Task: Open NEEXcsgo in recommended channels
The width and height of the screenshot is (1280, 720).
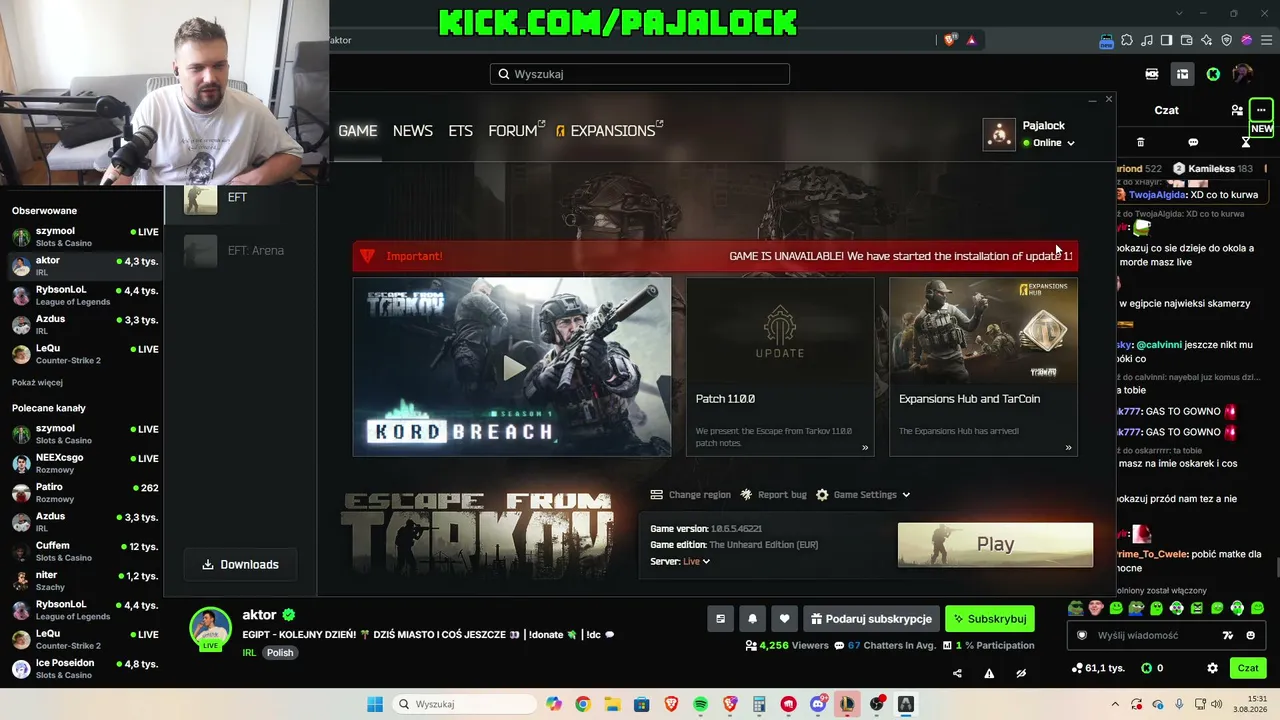Action: [x=85, y=463]
